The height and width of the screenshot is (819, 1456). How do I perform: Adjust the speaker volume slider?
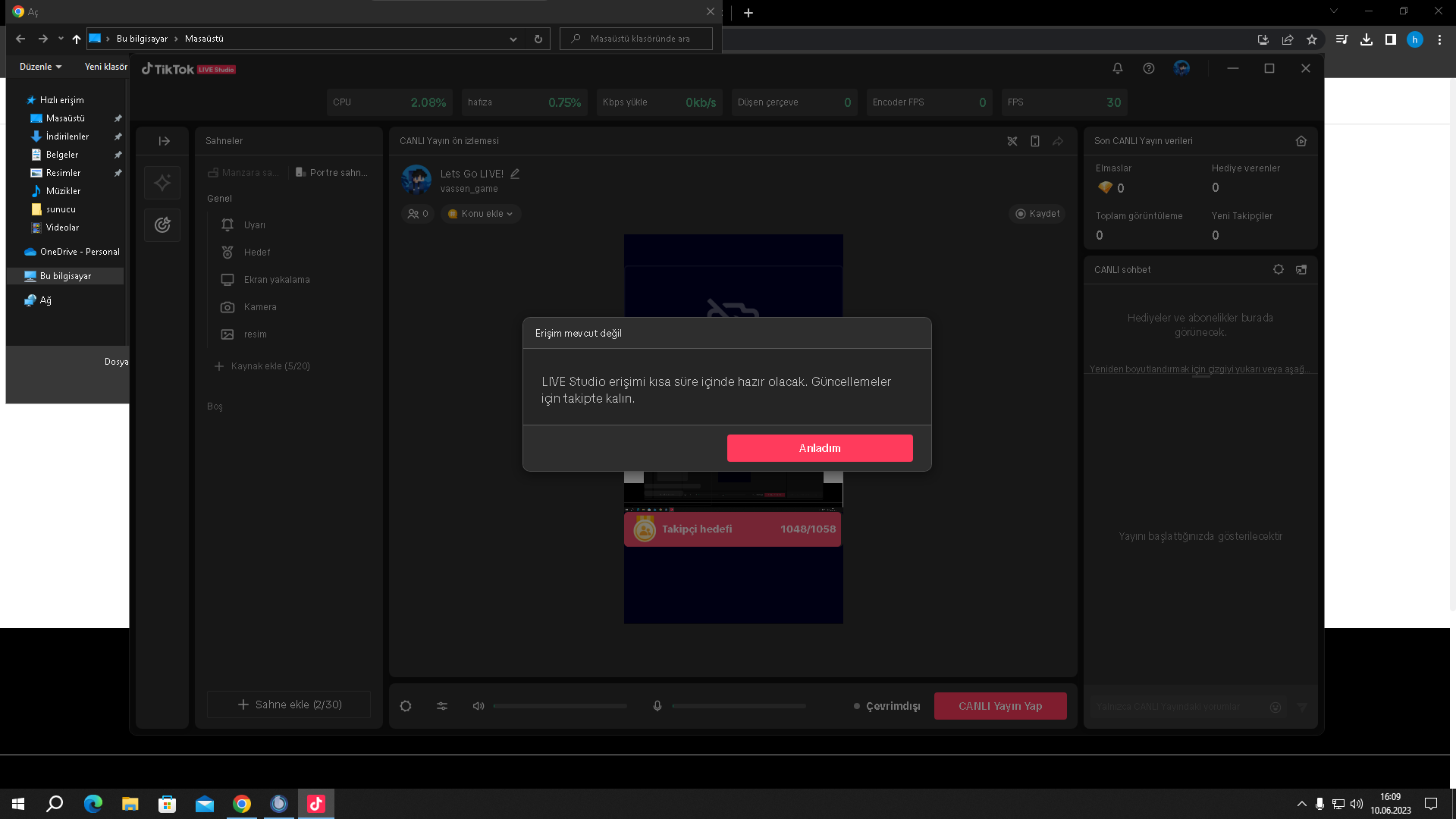(560, 706)
